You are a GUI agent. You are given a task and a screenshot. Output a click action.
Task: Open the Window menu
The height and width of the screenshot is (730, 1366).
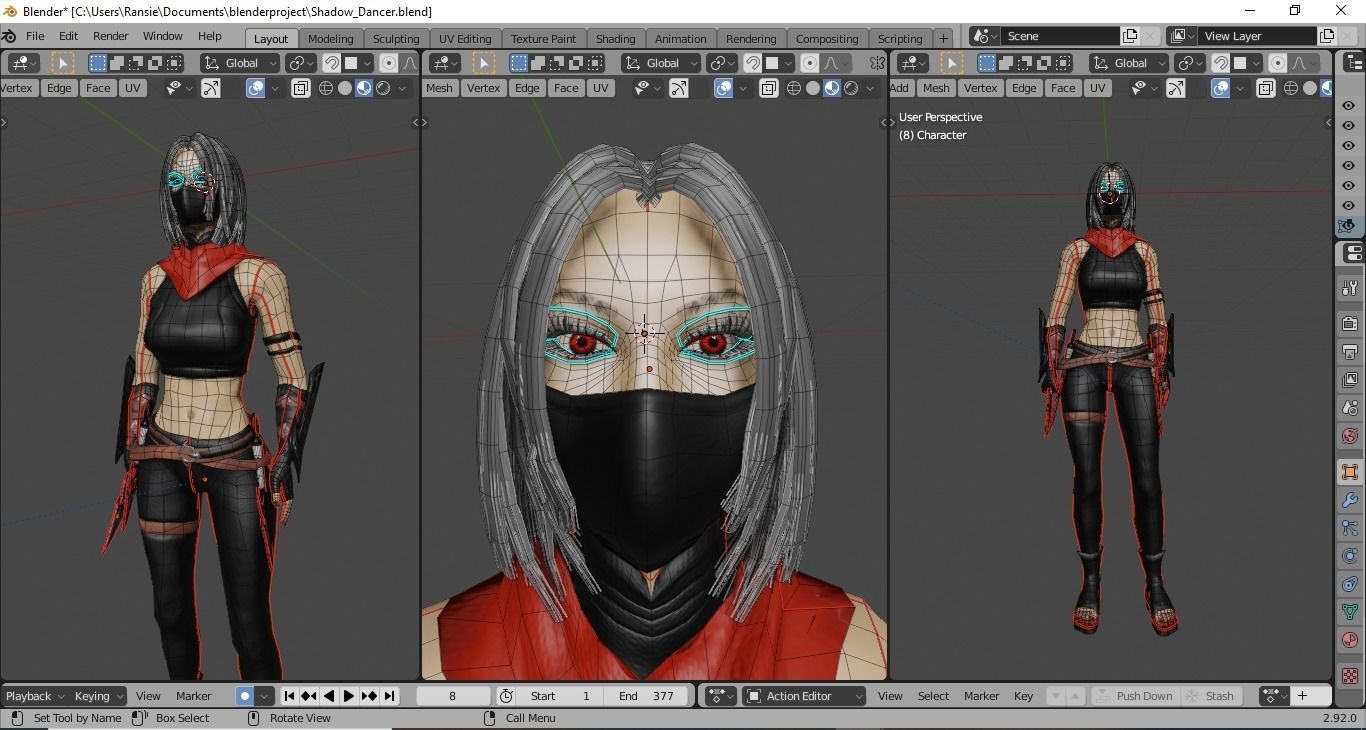pos(162,36)
